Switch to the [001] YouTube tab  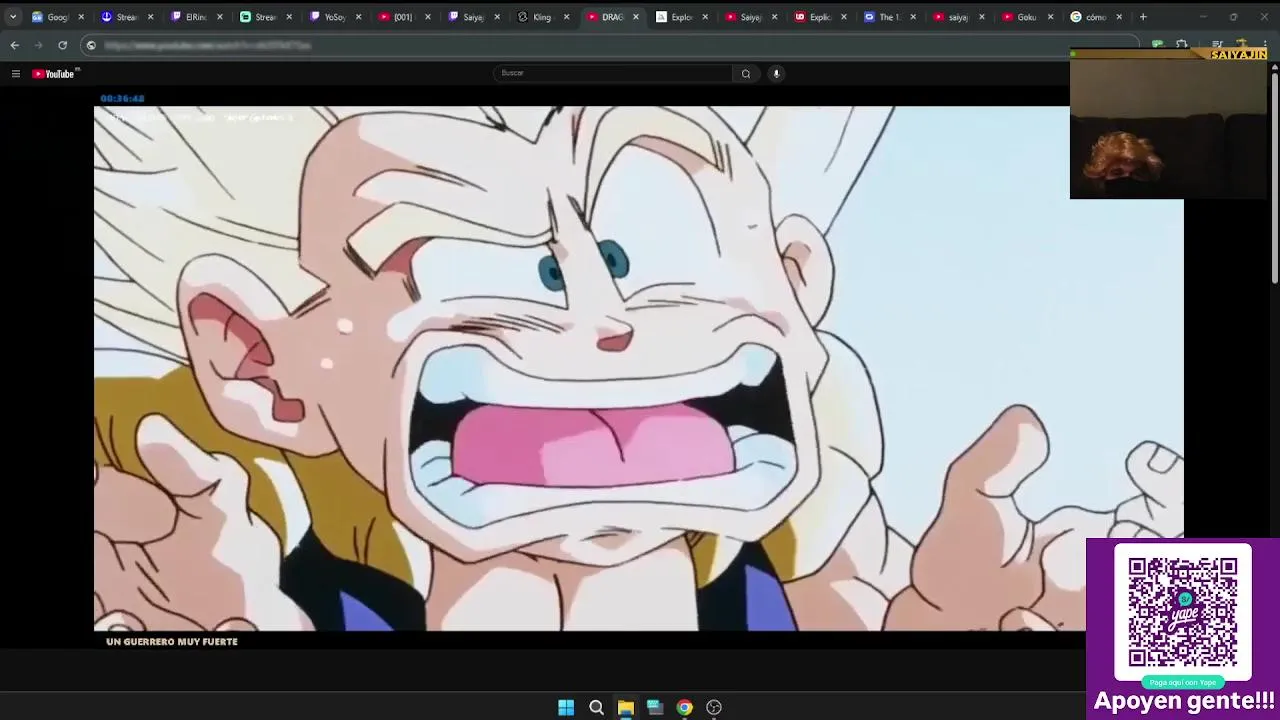(404, 17)
